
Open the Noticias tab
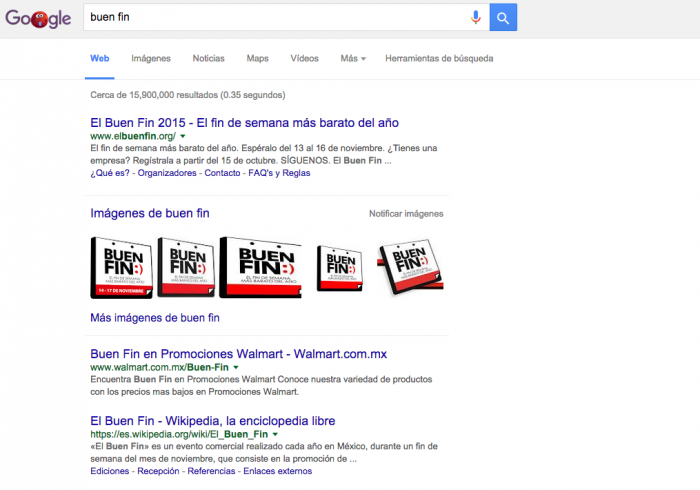[x=208, y=59]
